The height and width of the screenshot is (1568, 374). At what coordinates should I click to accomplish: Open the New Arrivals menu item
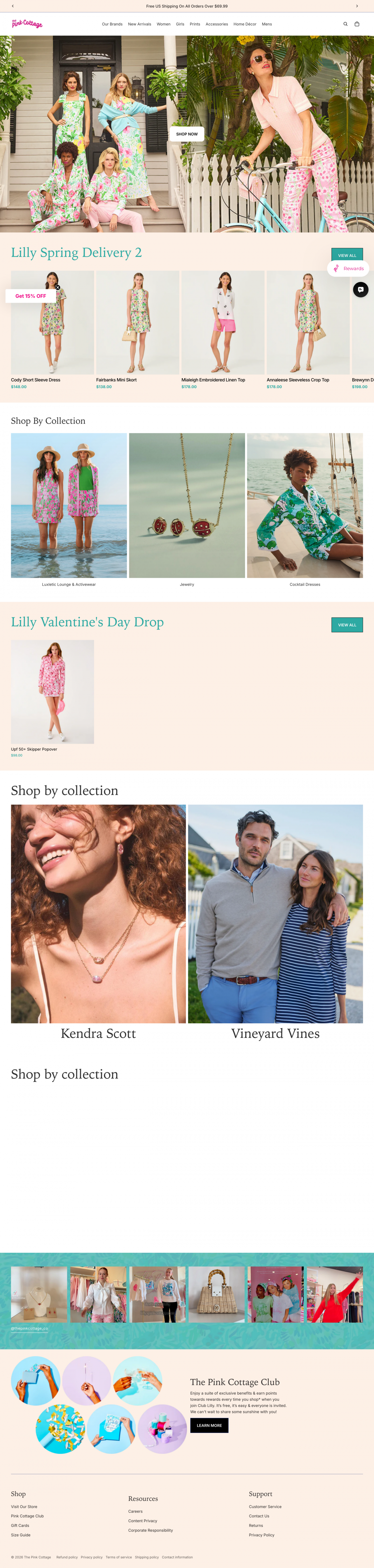click(139, 24)
